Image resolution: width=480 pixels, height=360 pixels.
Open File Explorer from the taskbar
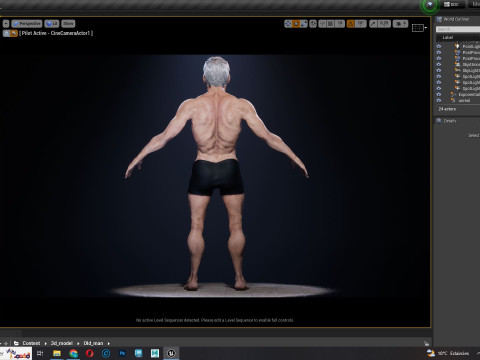(57, 353)
